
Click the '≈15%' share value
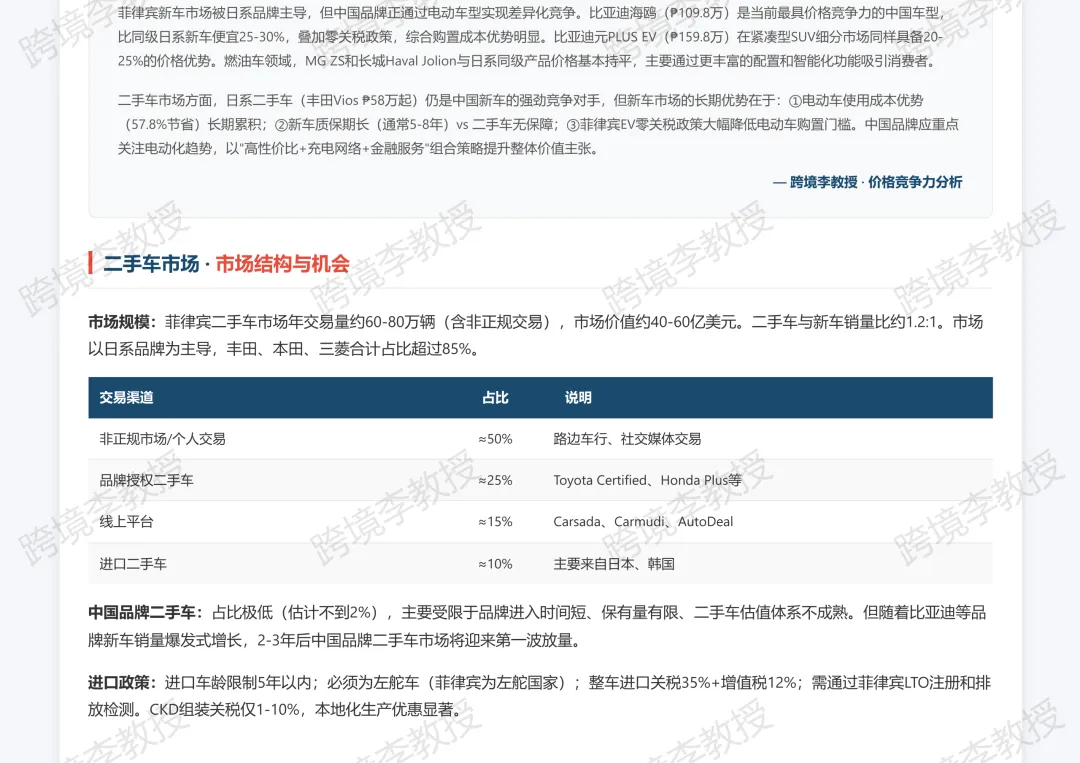[x=495, y=521]
